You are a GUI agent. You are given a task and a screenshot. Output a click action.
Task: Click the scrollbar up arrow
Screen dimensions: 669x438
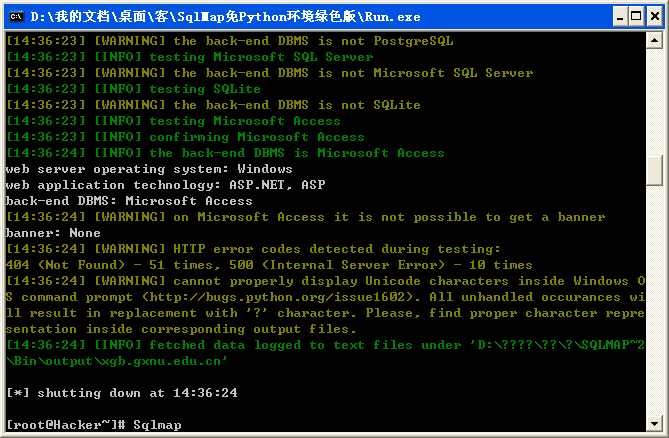[x=654, y=41]
